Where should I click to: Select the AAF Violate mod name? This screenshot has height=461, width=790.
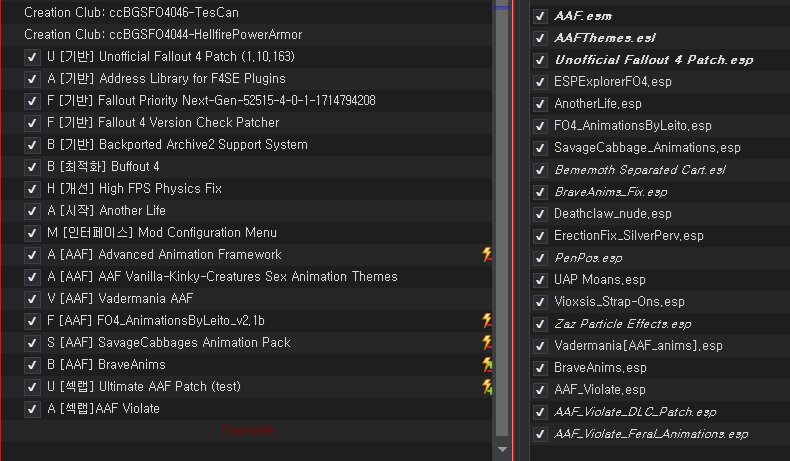coord(103,409)
